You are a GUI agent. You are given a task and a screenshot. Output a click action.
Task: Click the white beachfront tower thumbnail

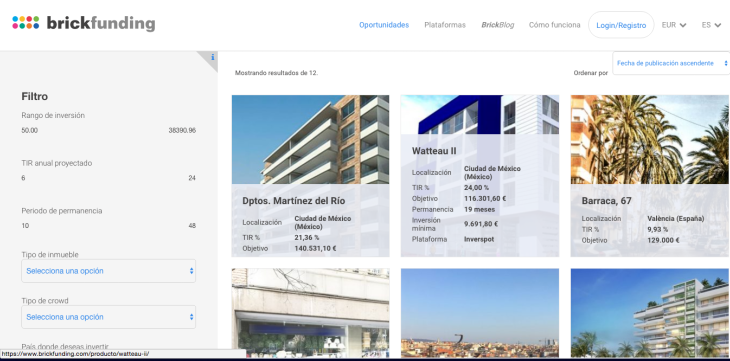coord(650,313)
